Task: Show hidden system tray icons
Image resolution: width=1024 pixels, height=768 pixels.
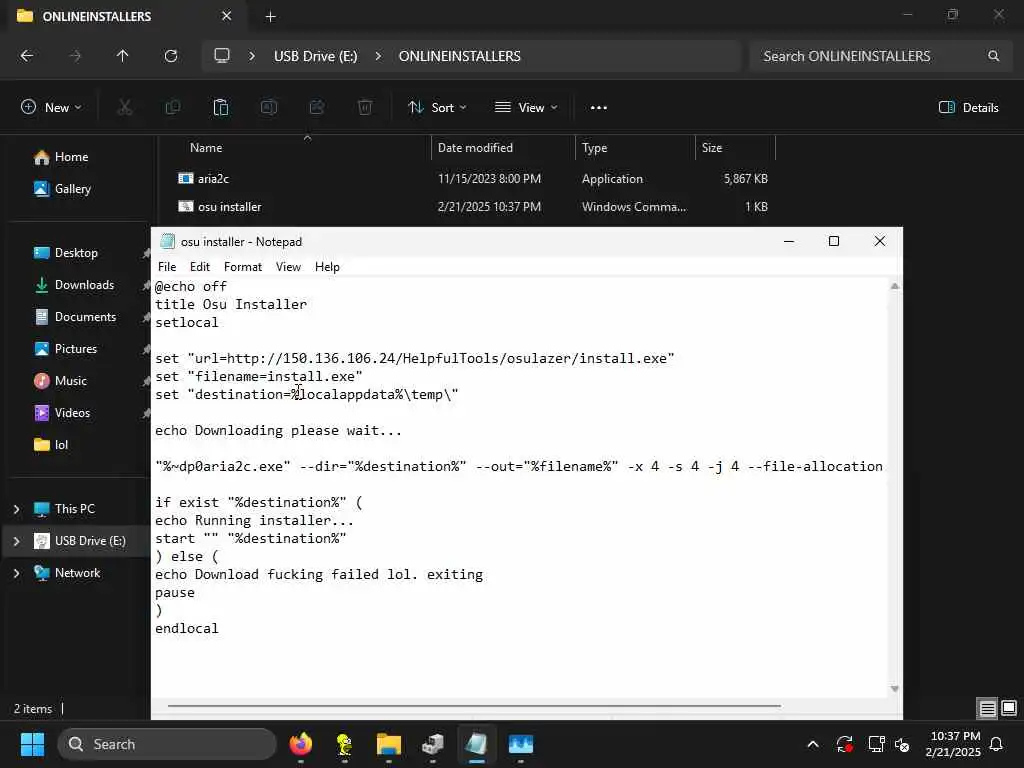Action: [813, 744]
